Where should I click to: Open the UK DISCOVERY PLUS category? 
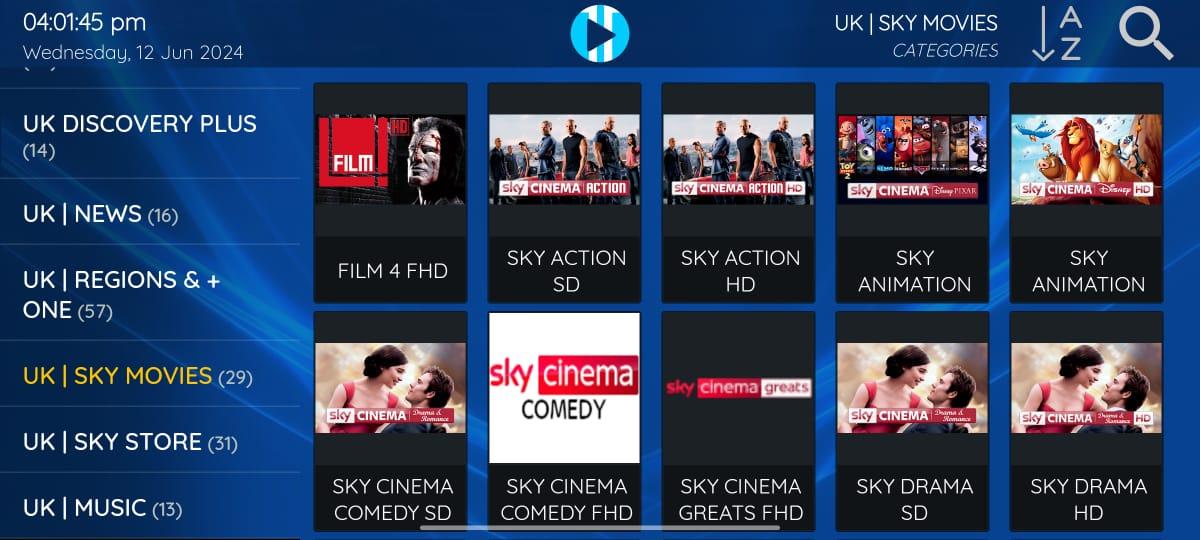[x=150, y=136]
